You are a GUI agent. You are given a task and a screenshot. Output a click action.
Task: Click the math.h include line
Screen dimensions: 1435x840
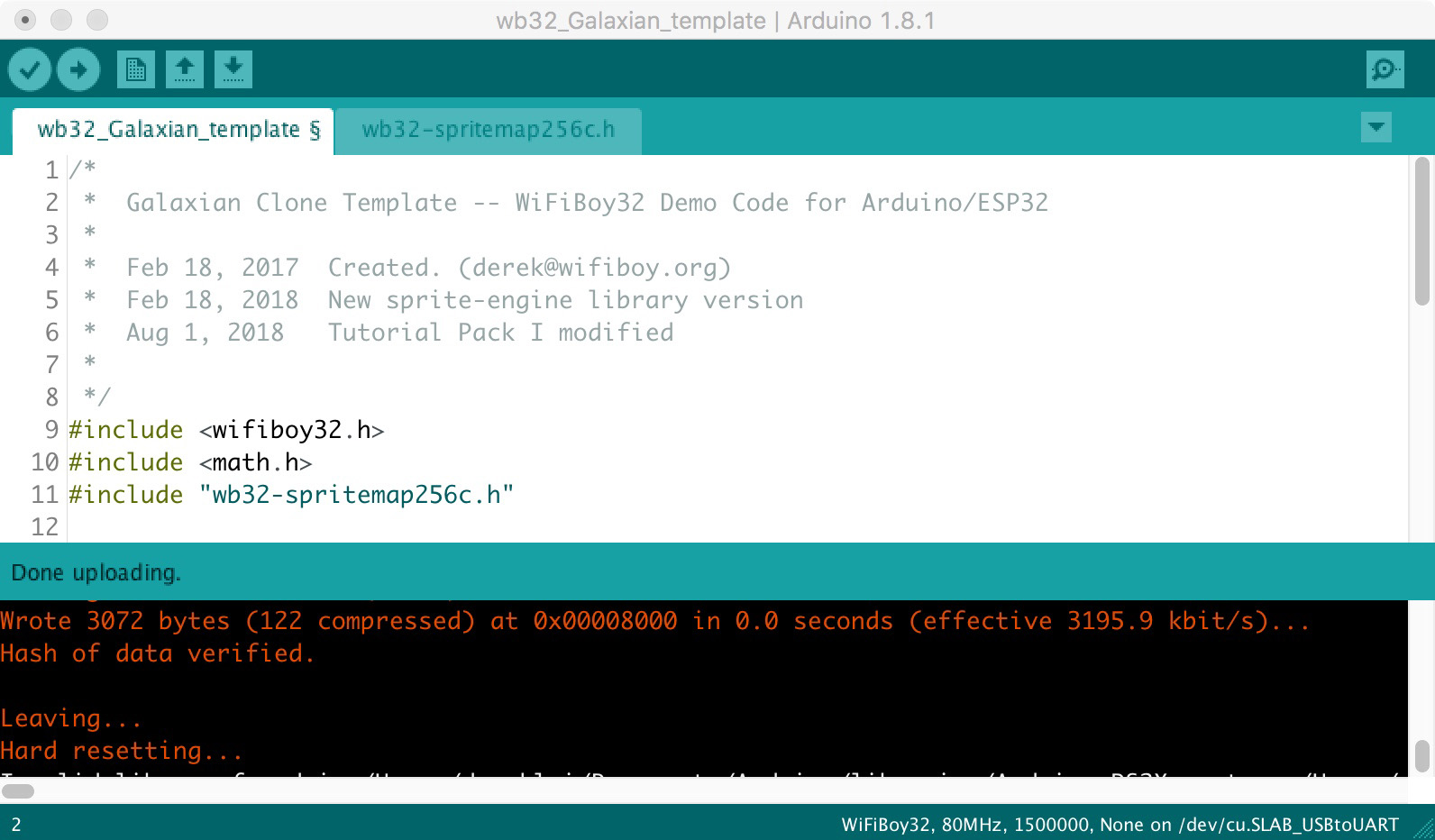pos(257,462)
